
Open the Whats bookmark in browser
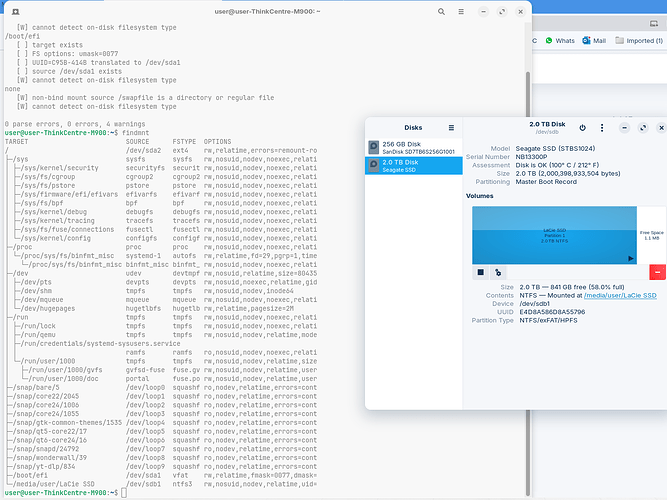tap(560, 41)
